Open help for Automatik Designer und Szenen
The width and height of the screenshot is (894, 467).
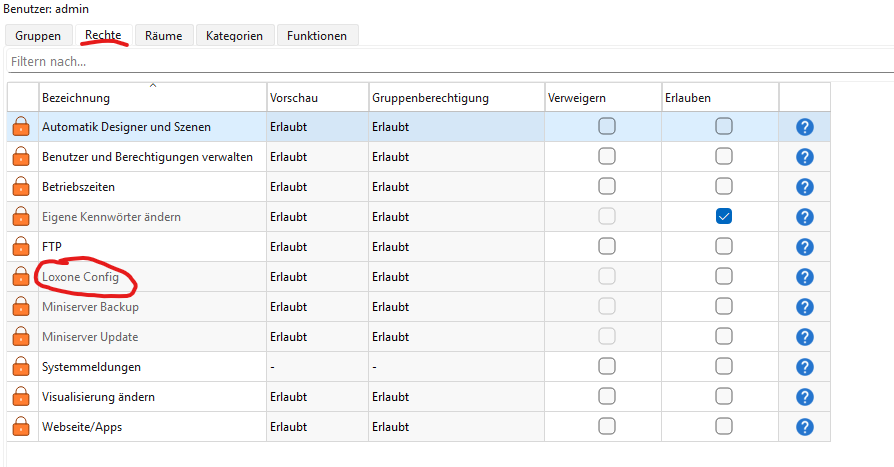805,127
